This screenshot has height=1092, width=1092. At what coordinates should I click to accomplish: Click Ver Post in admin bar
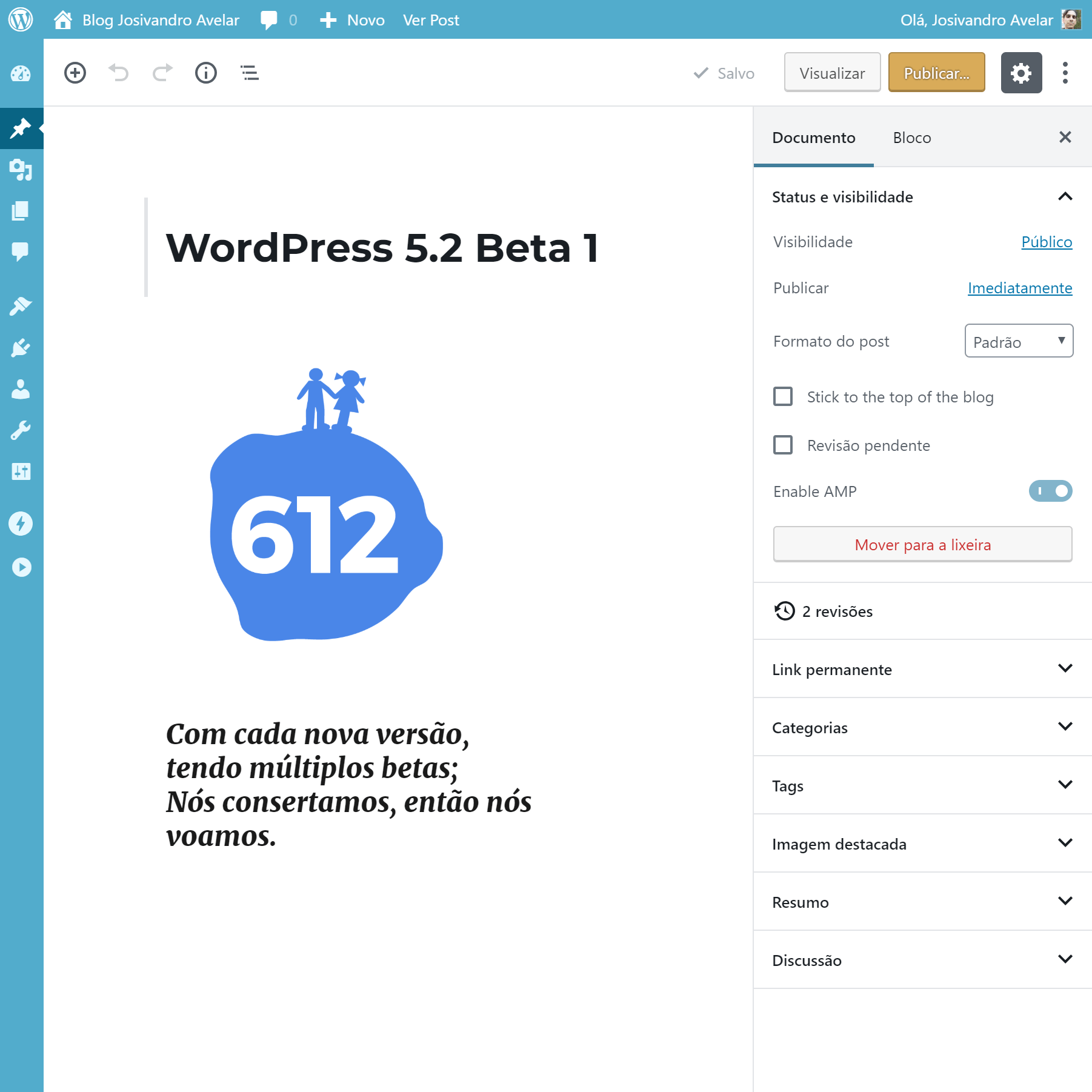coord(431,20)
